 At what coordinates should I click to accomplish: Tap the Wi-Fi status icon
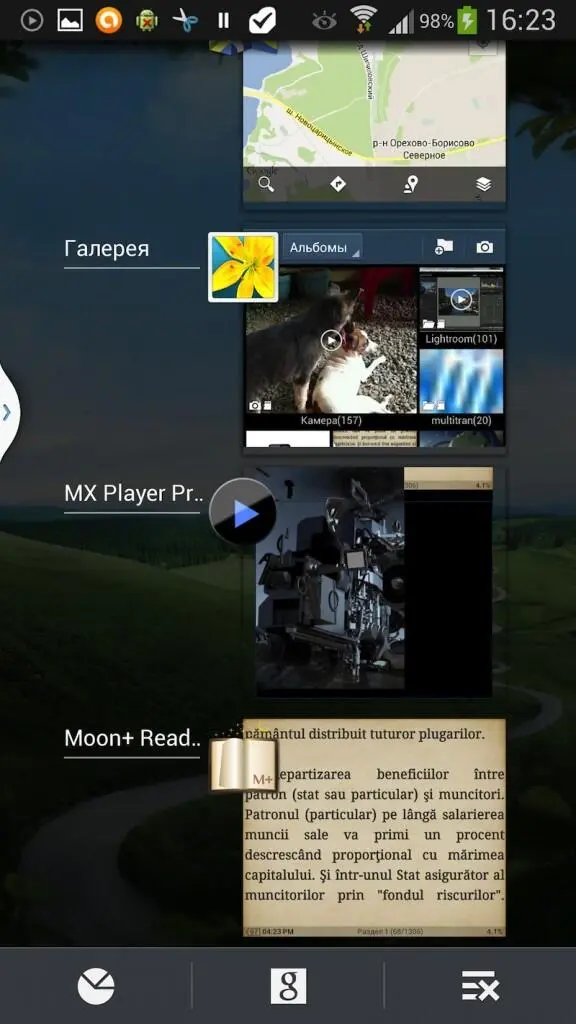363,20
